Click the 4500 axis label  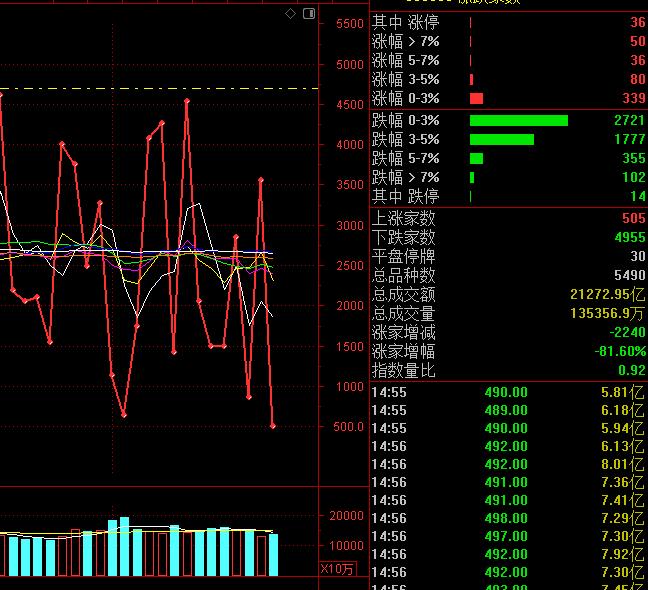click(350, 105)
